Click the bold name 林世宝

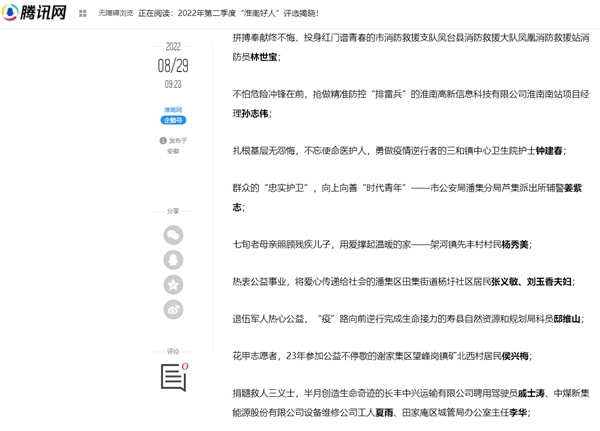pos(265,58)
